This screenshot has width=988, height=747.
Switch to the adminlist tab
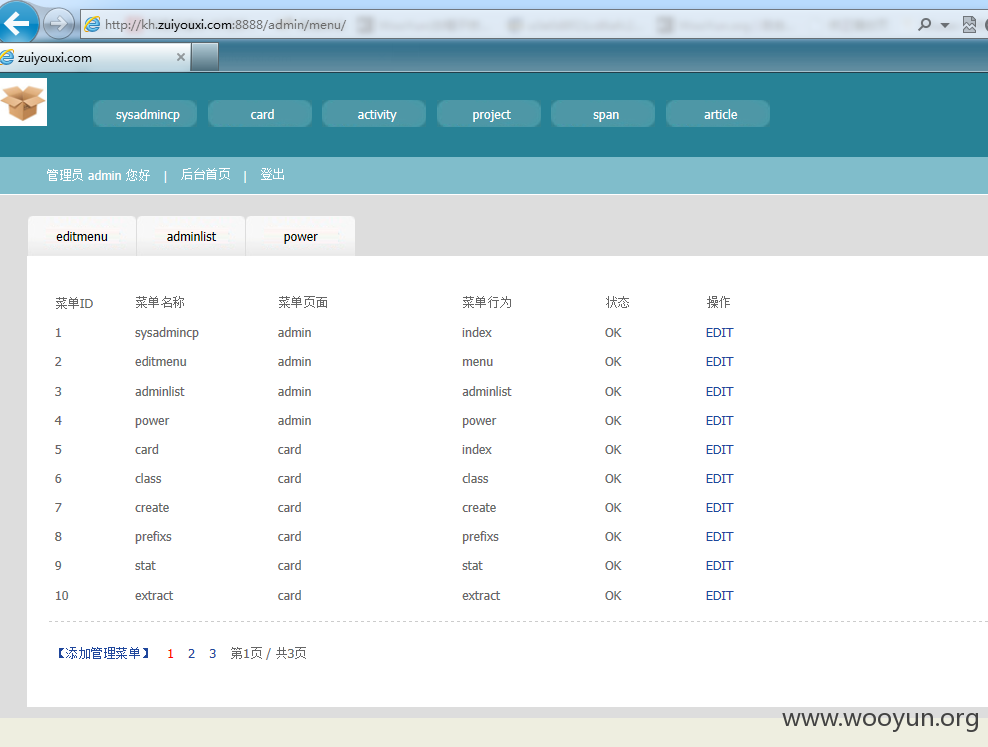click(191, 236)
